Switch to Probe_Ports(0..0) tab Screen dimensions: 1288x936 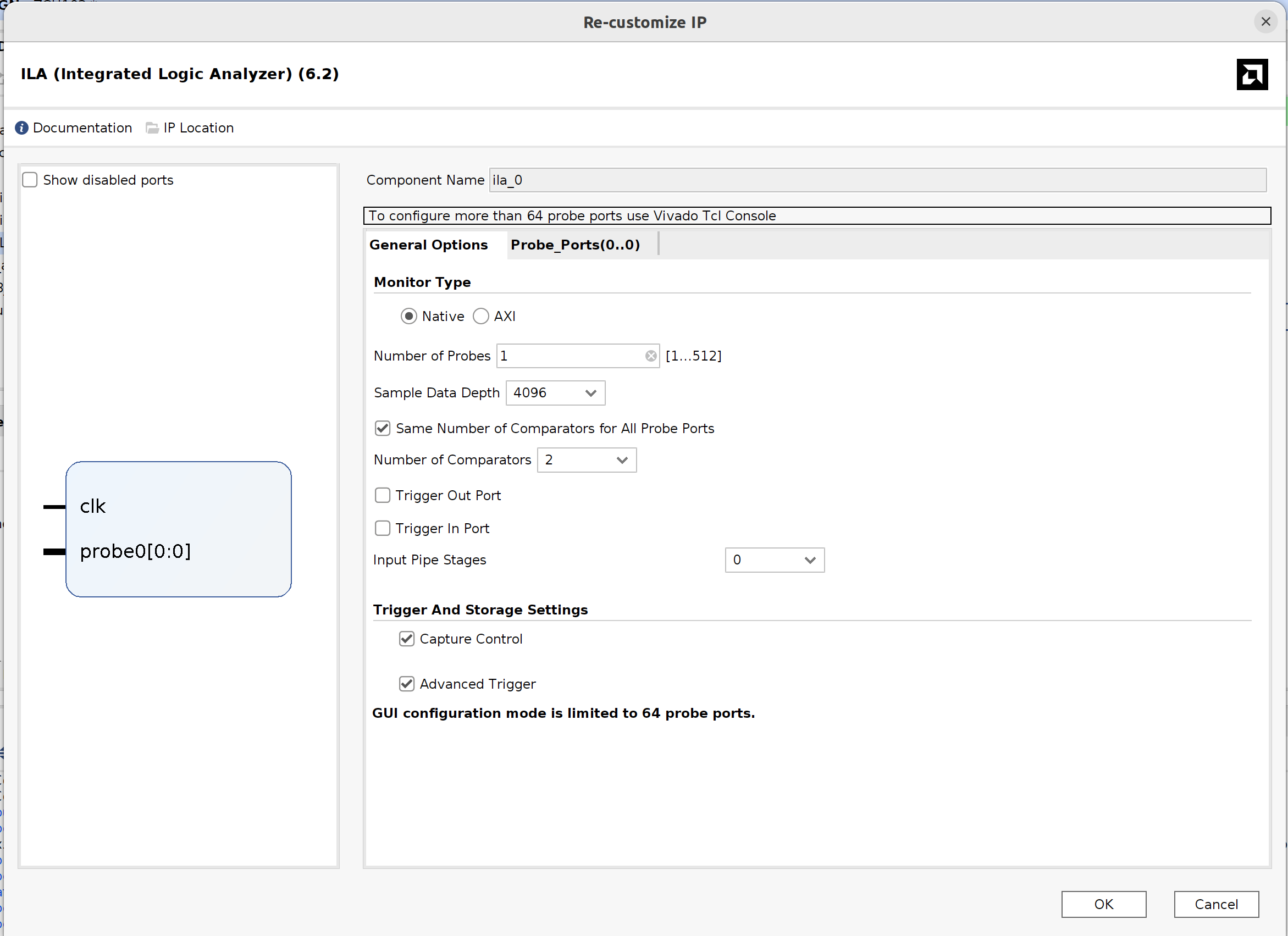point(575,245)
